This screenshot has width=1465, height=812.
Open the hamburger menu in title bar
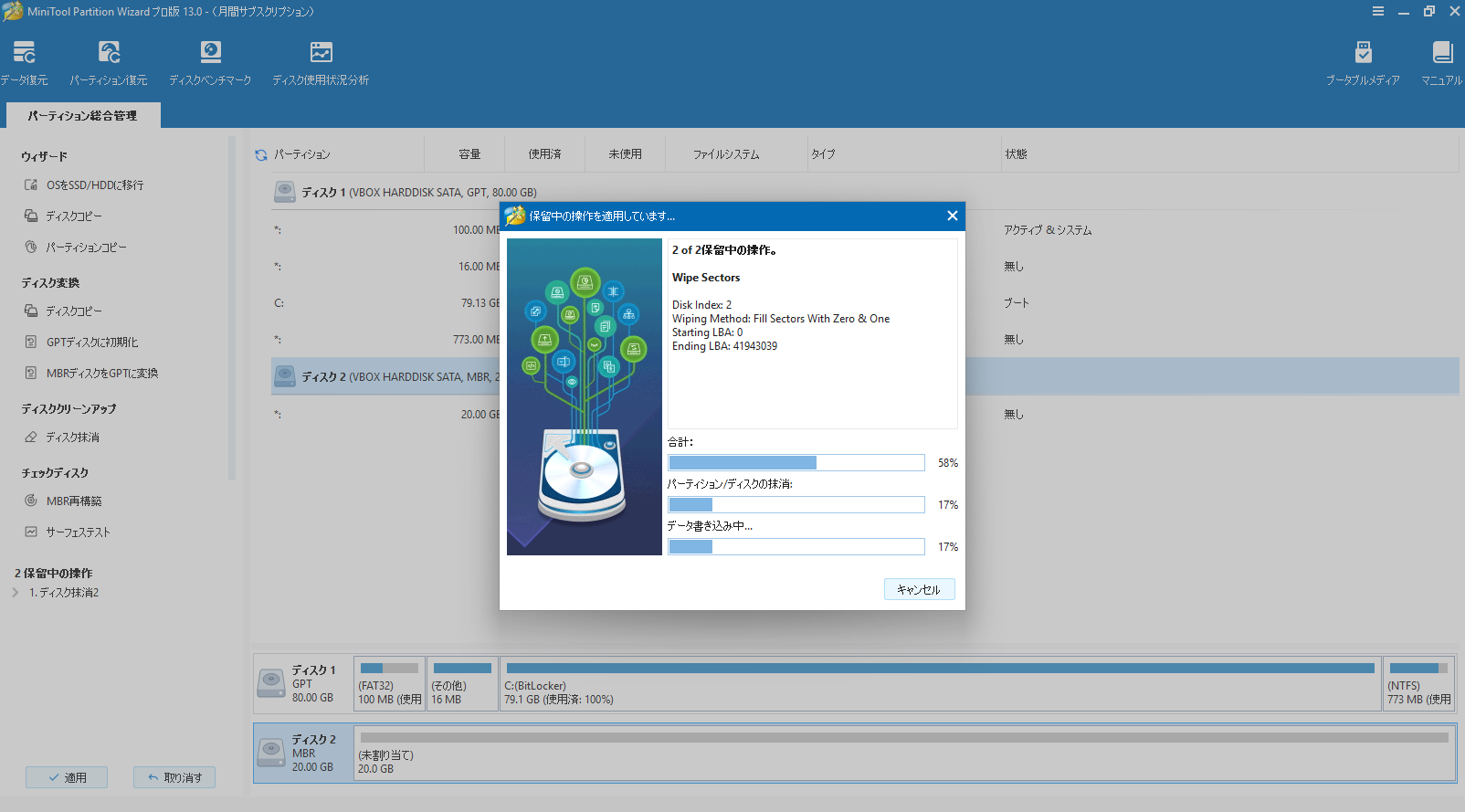[x=1377, y=12]
